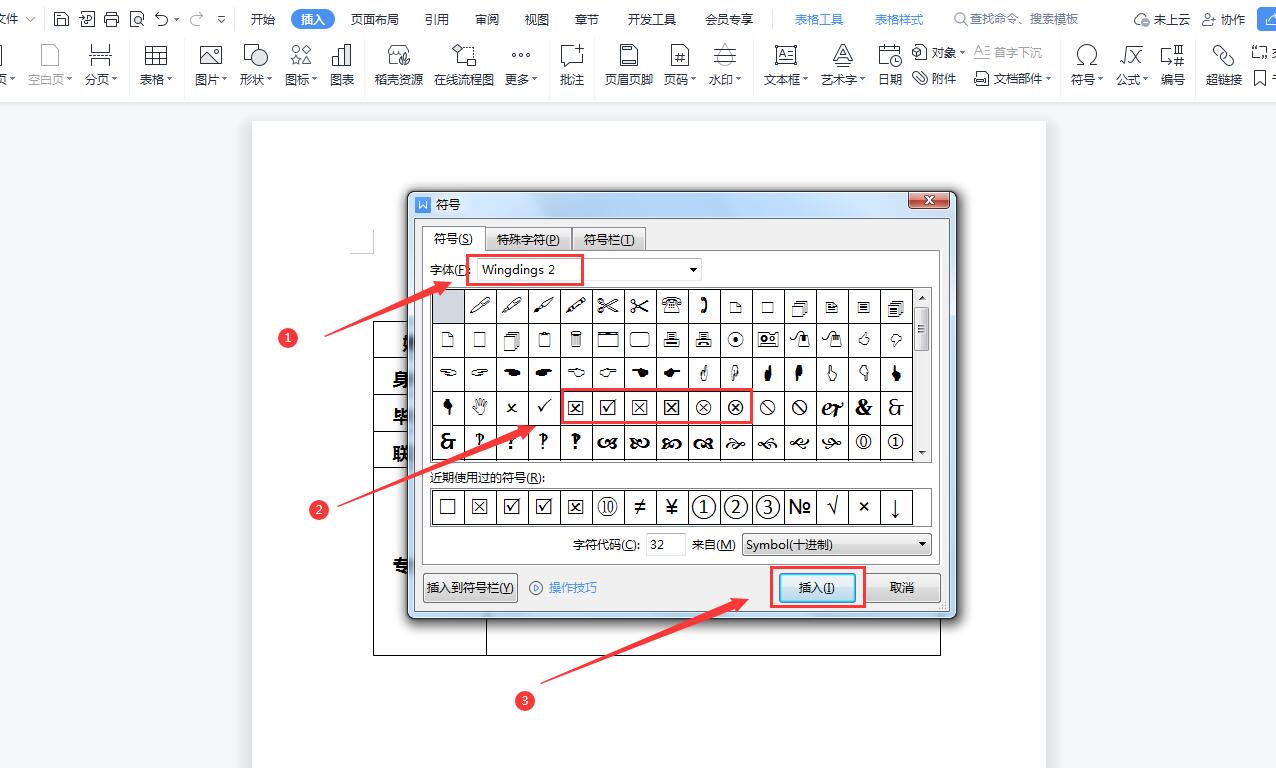Choose the checked box ☑ in Wingdings grid
1276x768 pixels.
(608, 407)
